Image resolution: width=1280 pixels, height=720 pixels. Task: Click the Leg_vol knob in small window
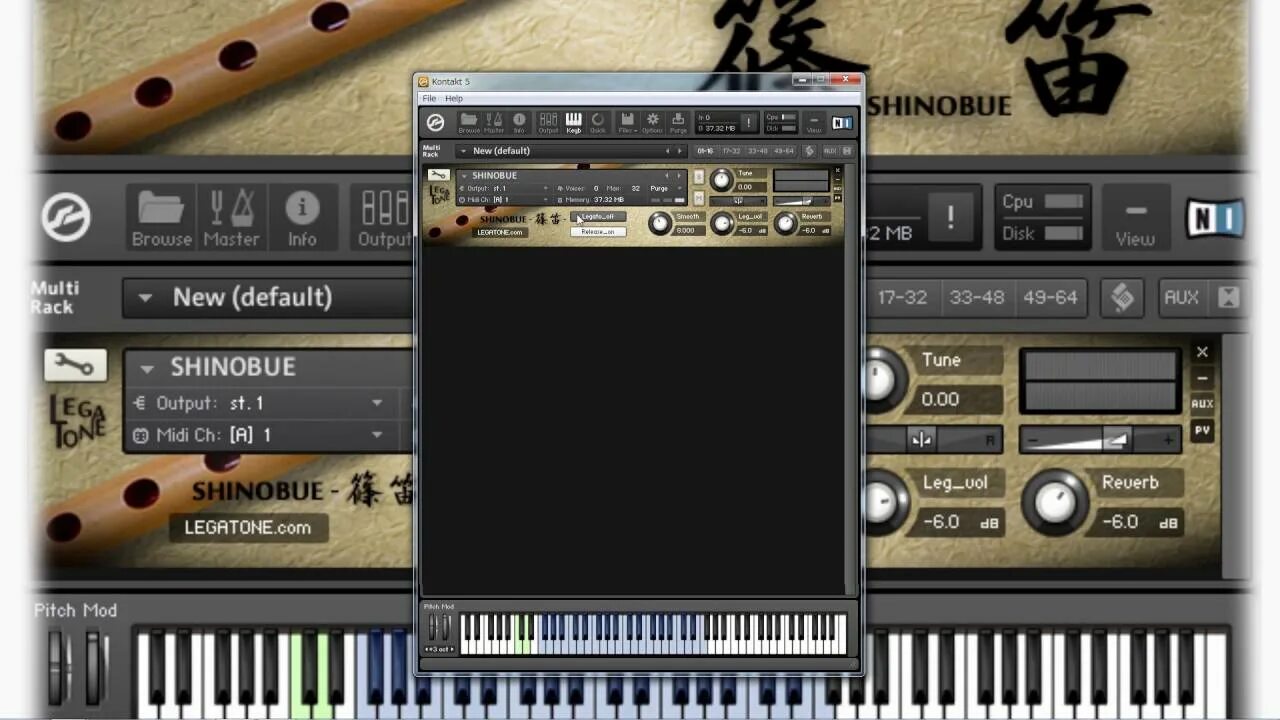pos(722,224)
